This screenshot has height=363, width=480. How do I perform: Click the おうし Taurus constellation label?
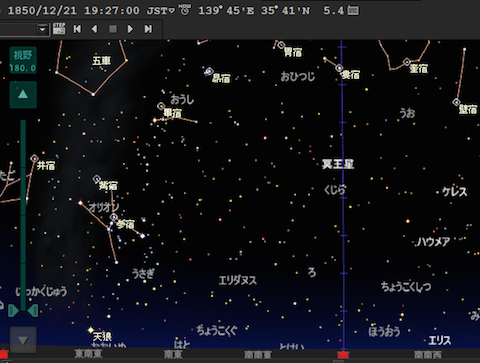(x=182, y=99)
